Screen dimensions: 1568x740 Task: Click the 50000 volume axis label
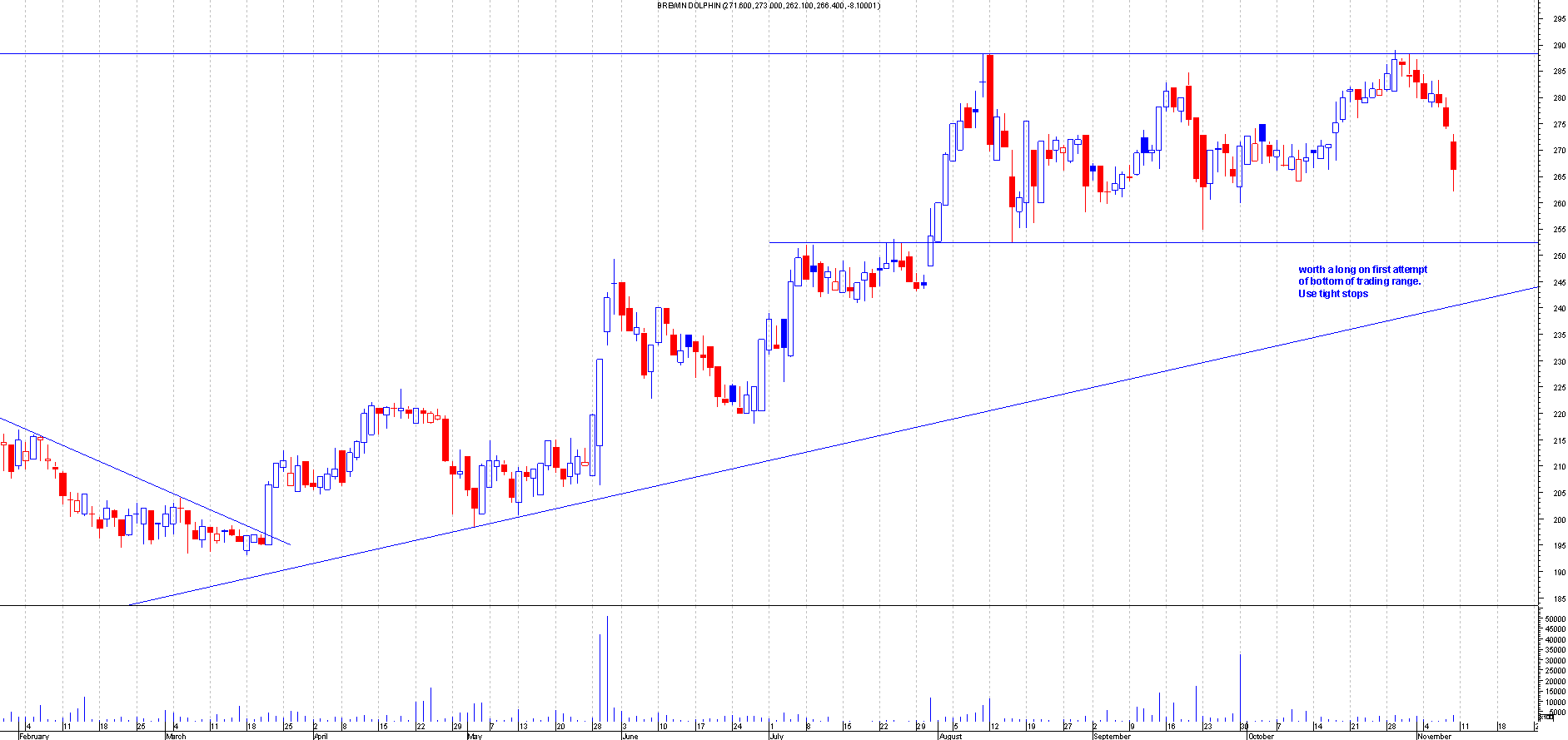1554,619
